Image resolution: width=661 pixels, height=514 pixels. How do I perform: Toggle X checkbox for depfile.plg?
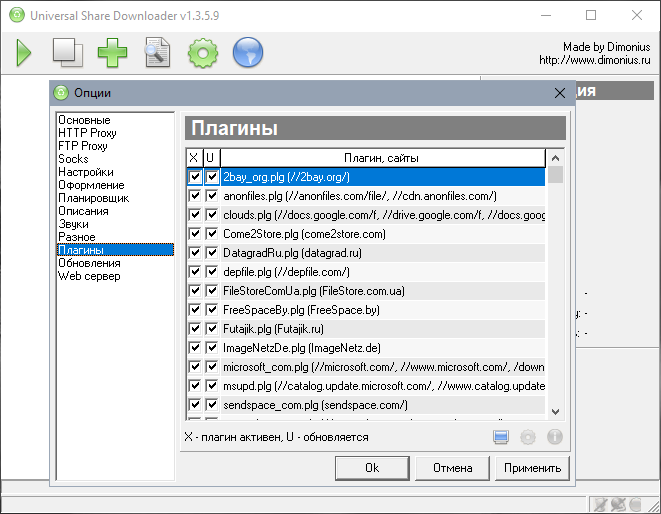195,272
